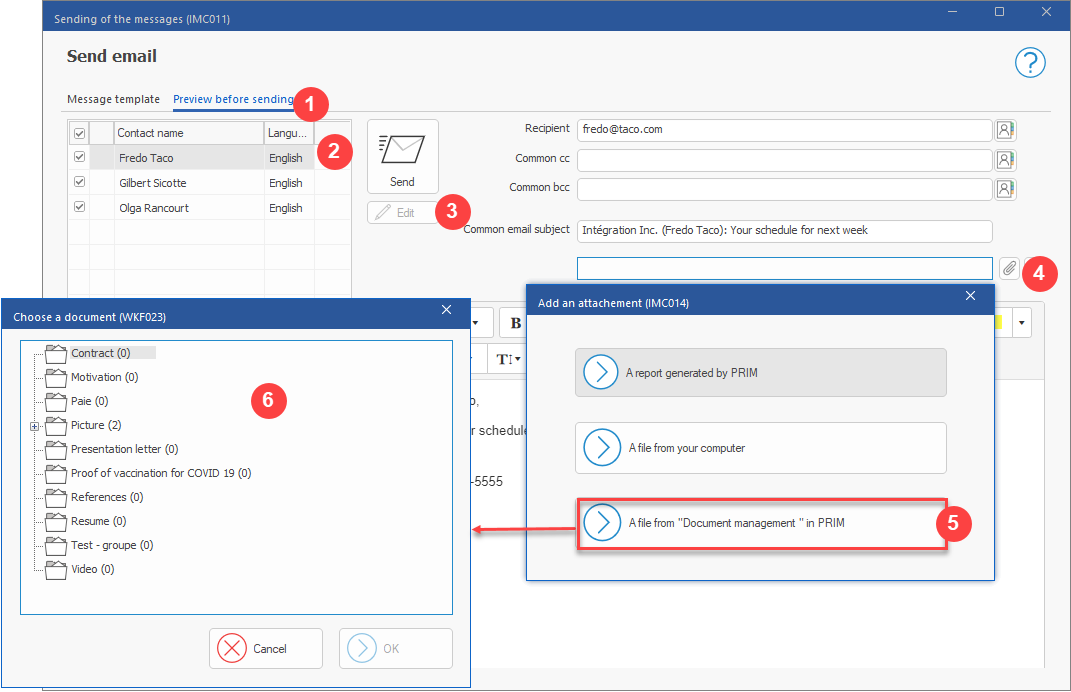Choose A file from your computer
Viewport: 1071px width, 692px height.
(x=760, y=448)
